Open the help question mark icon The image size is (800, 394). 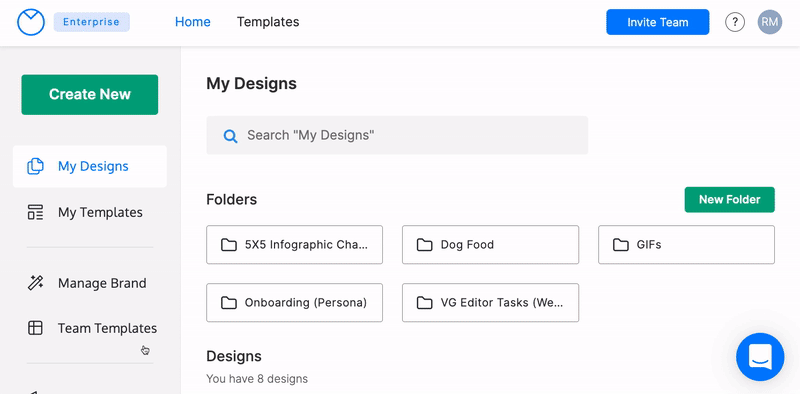coord(735,22)
